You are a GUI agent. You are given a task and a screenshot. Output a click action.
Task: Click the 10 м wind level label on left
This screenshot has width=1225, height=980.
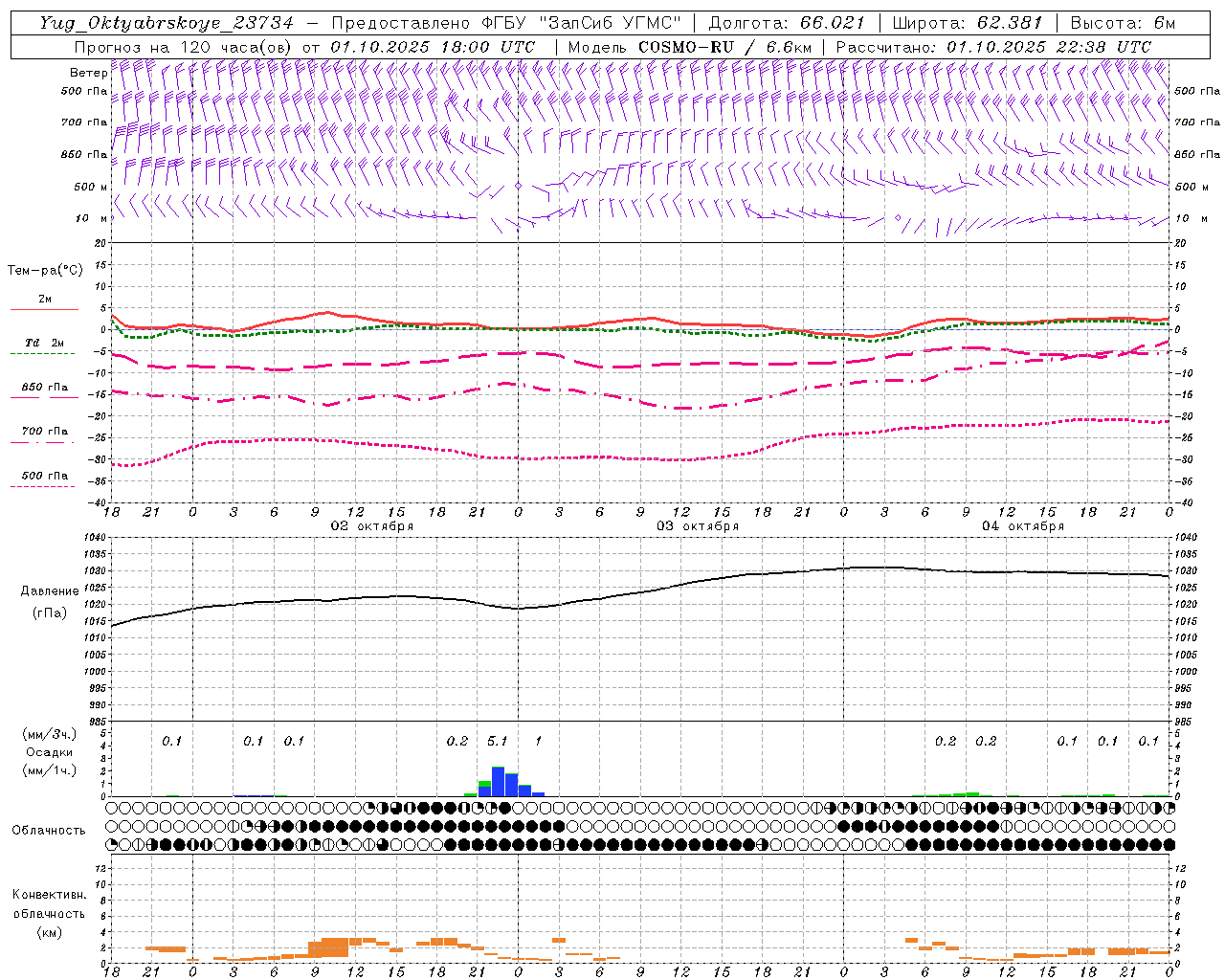point(91,218)
